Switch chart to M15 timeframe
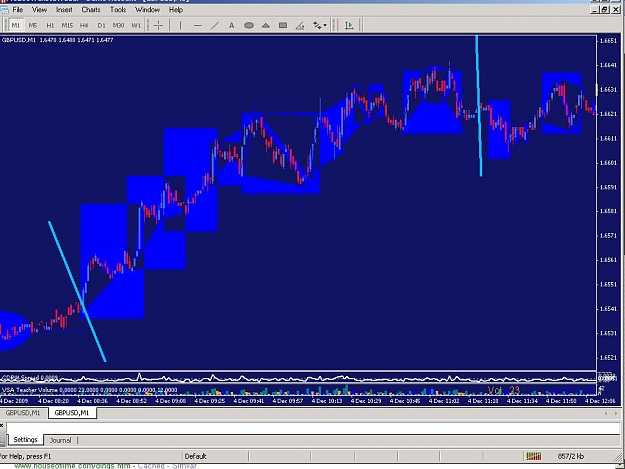Image resolution: width=625 pixels, height=469 pixels. click(67, 26)
